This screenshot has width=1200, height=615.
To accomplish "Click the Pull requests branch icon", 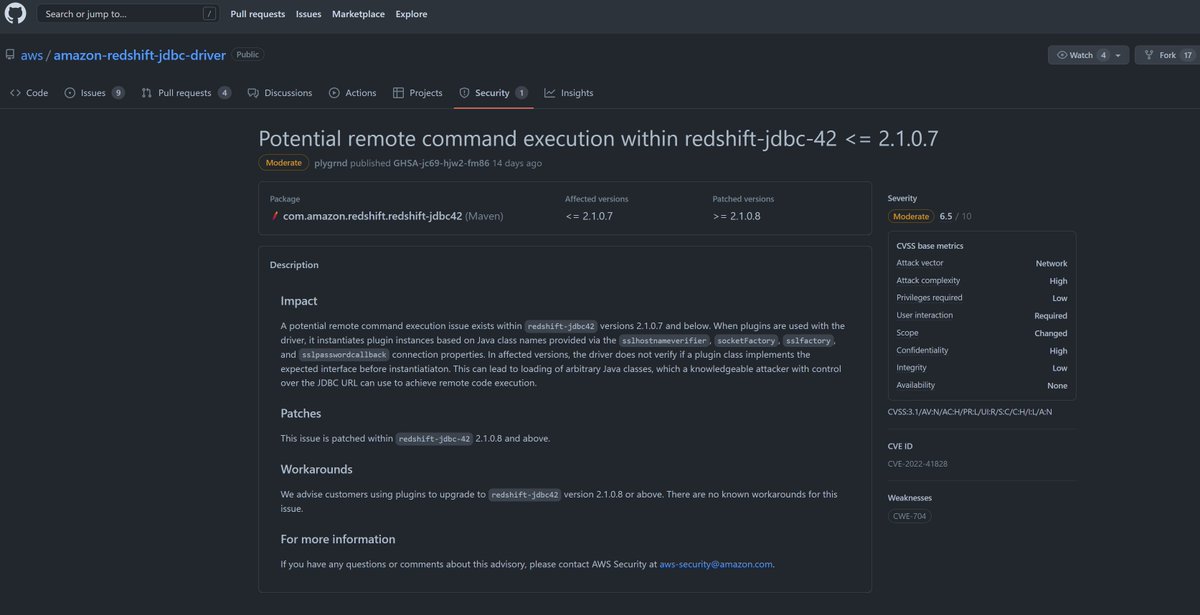I will pos(147,93).
